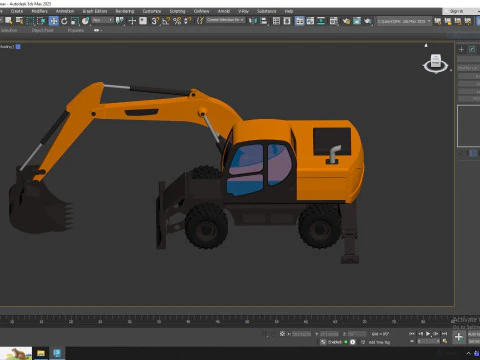Open the Curve Editor icon

tap(310, 21)
